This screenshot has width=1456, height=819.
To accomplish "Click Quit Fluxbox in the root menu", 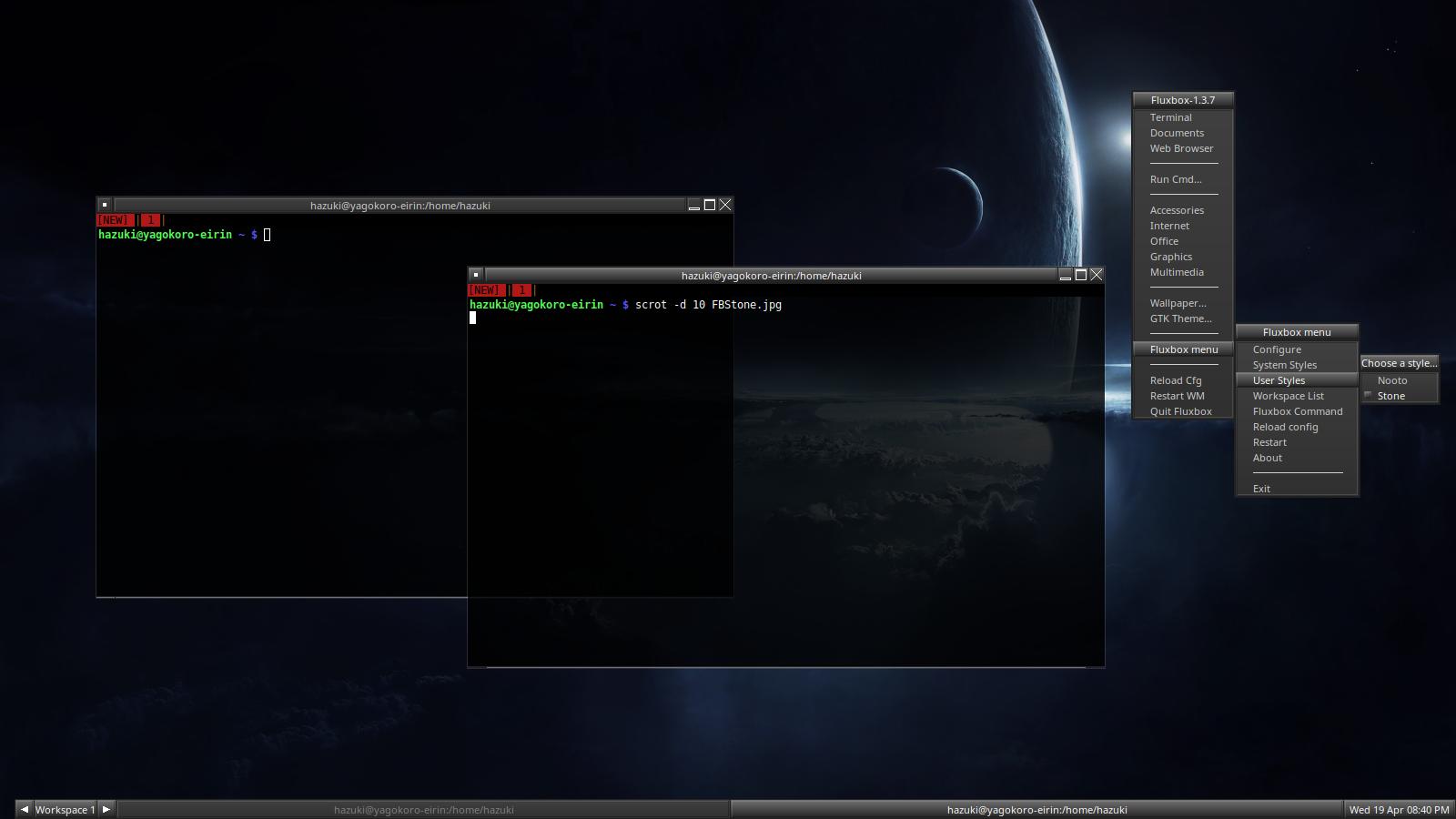I will coord(1183,411).
